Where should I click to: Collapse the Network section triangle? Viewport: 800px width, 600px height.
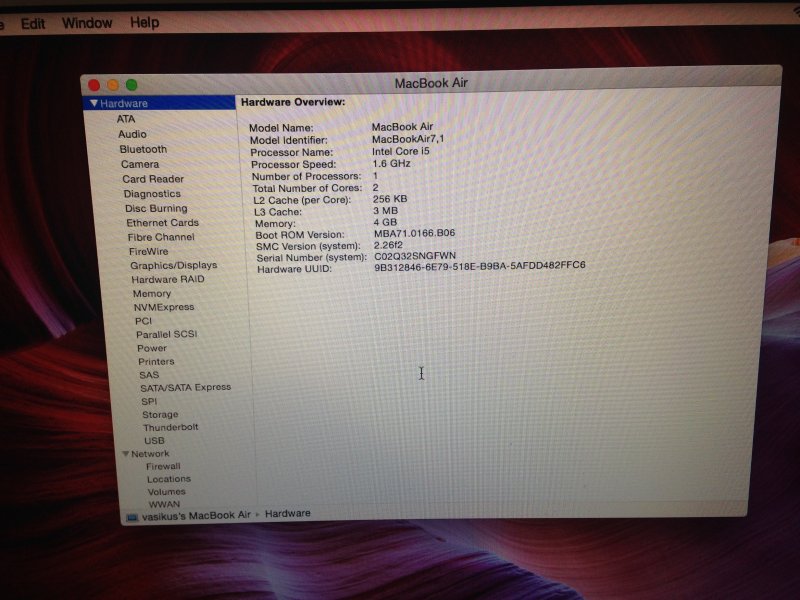click(x=126, y=454)
